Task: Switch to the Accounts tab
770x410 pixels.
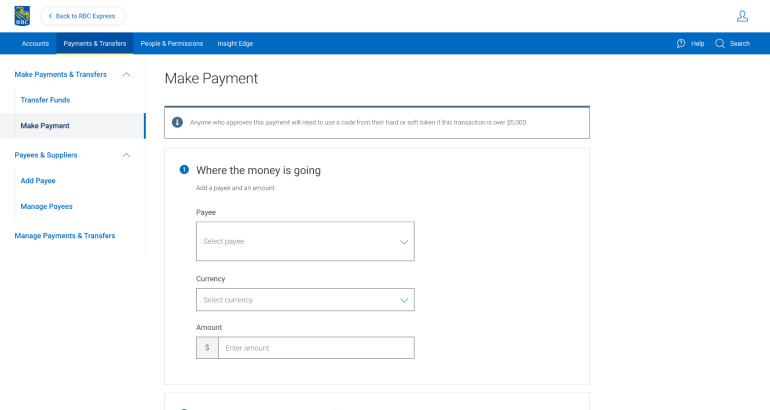Action: pos(35,44)
